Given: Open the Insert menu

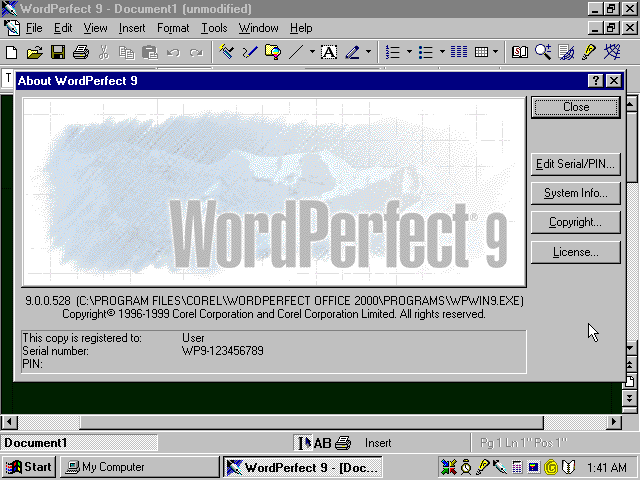Looking at the screenshot, I should pyautogui.click(x=132, y=28).
